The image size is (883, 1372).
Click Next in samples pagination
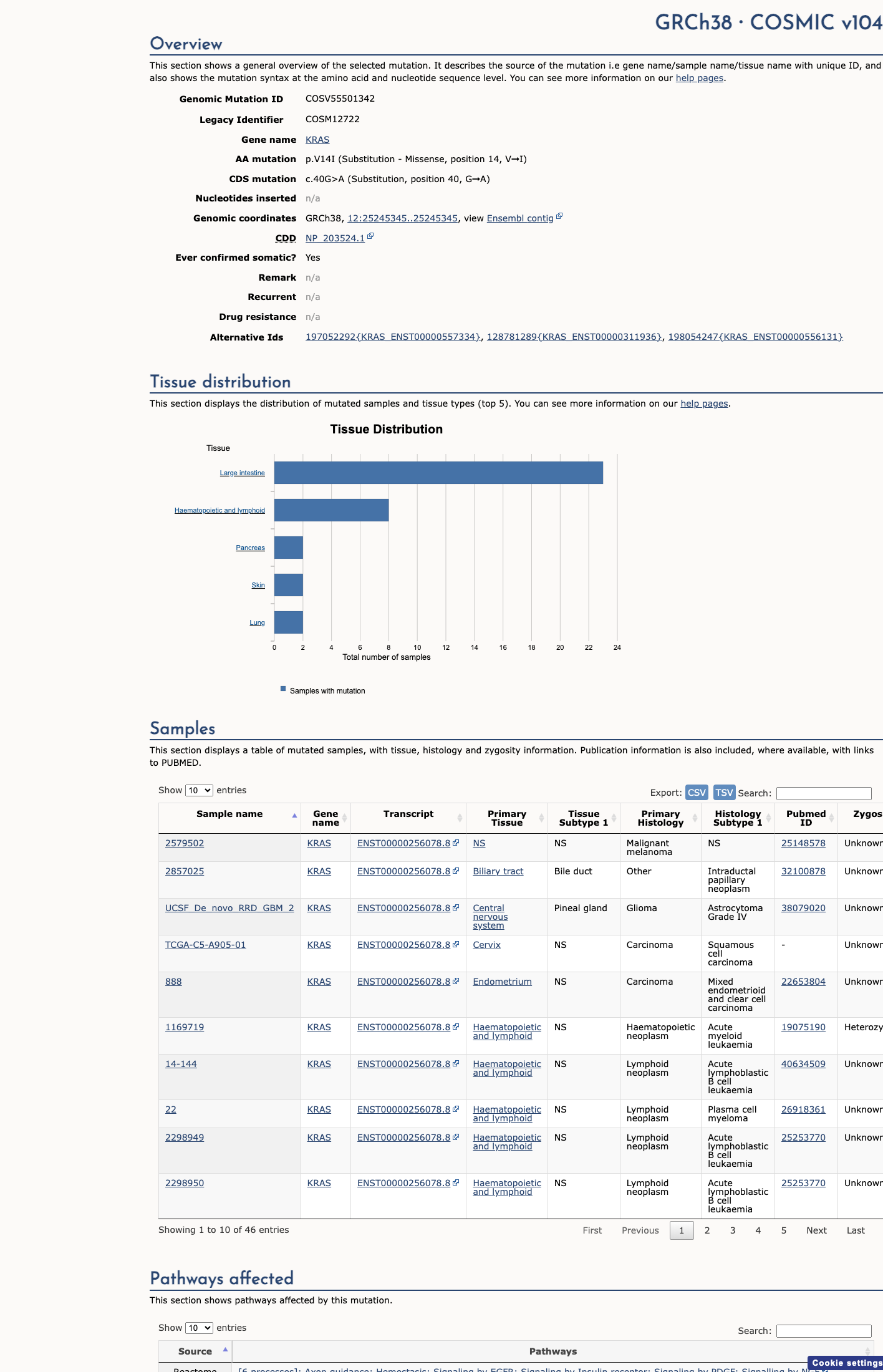(x=816, y=1230)
